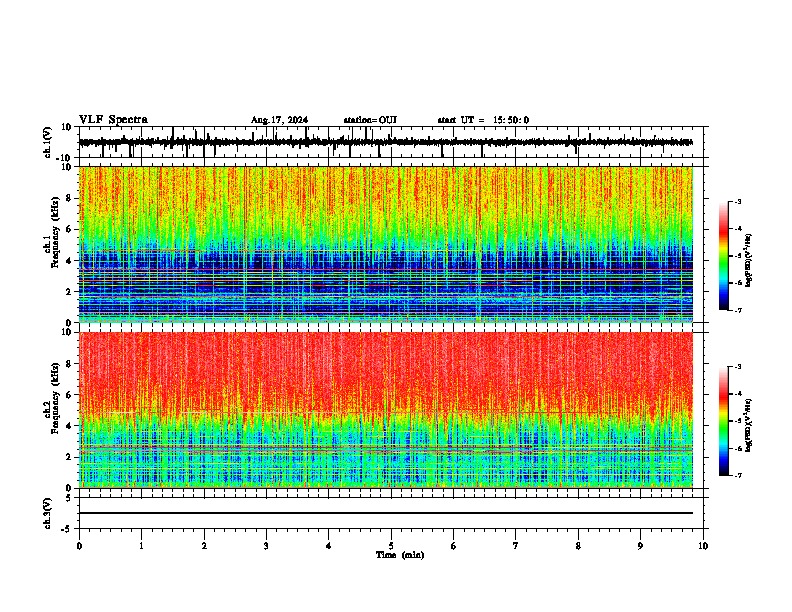This screenshot has width=792, height=612.
Task: Click ch.2 frequency axis tick "4"
Action: (x=70, y=426)
